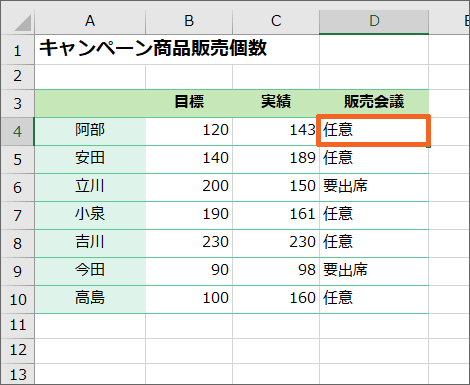Select row 4 header

click(17, 131)
